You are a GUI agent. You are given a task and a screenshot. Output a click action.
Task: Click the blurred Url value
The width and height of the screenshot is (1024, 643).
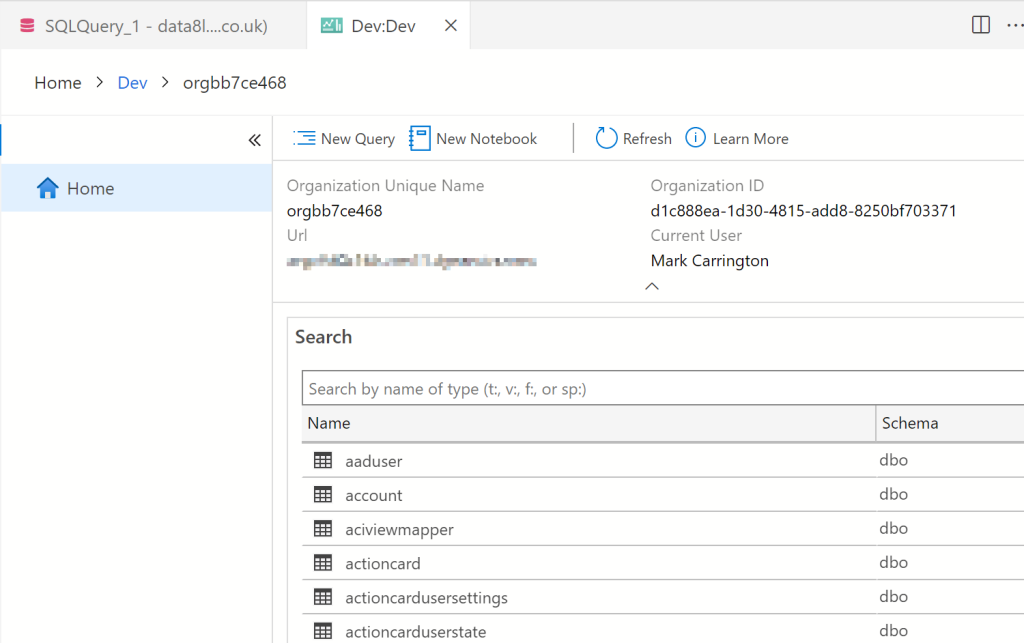(x=411, y=261)
